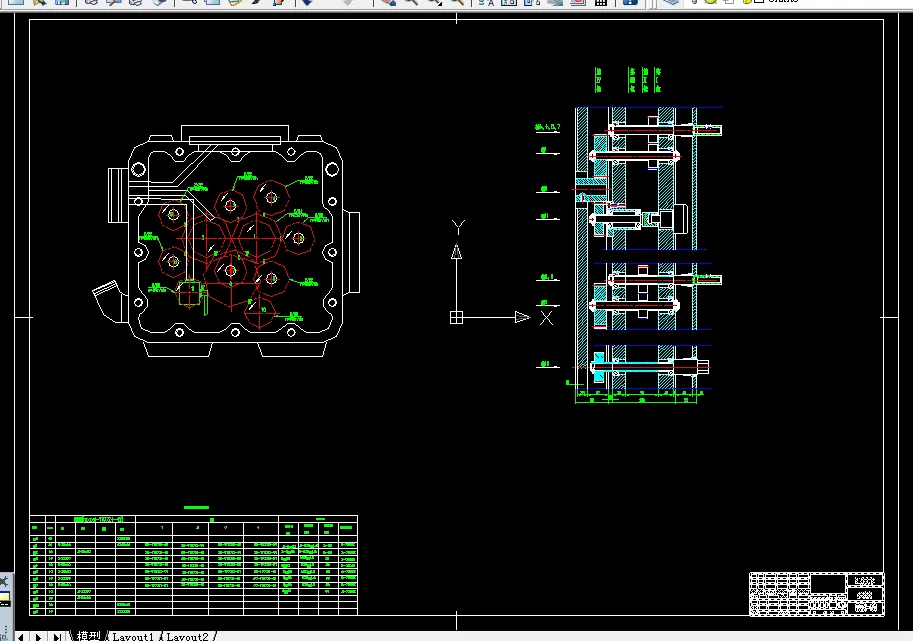Click the Undo arrow icon
913x641 pixels.
click(307, 2)
